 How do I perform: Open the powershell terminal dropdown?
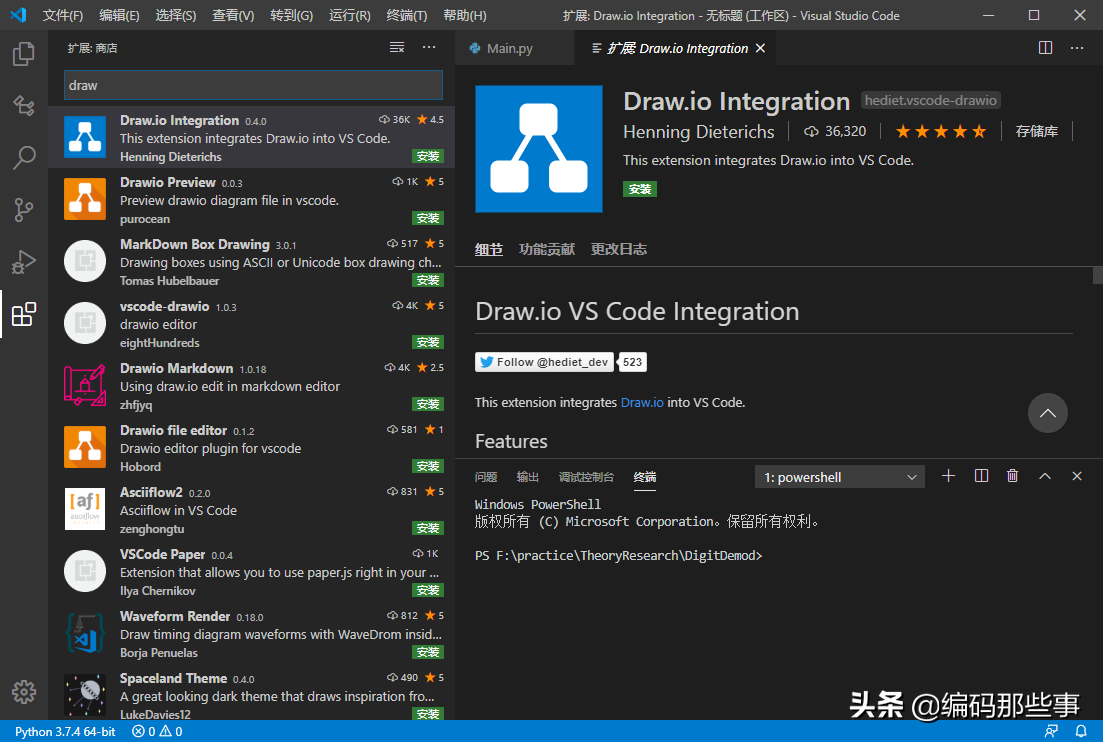(840, 477)
